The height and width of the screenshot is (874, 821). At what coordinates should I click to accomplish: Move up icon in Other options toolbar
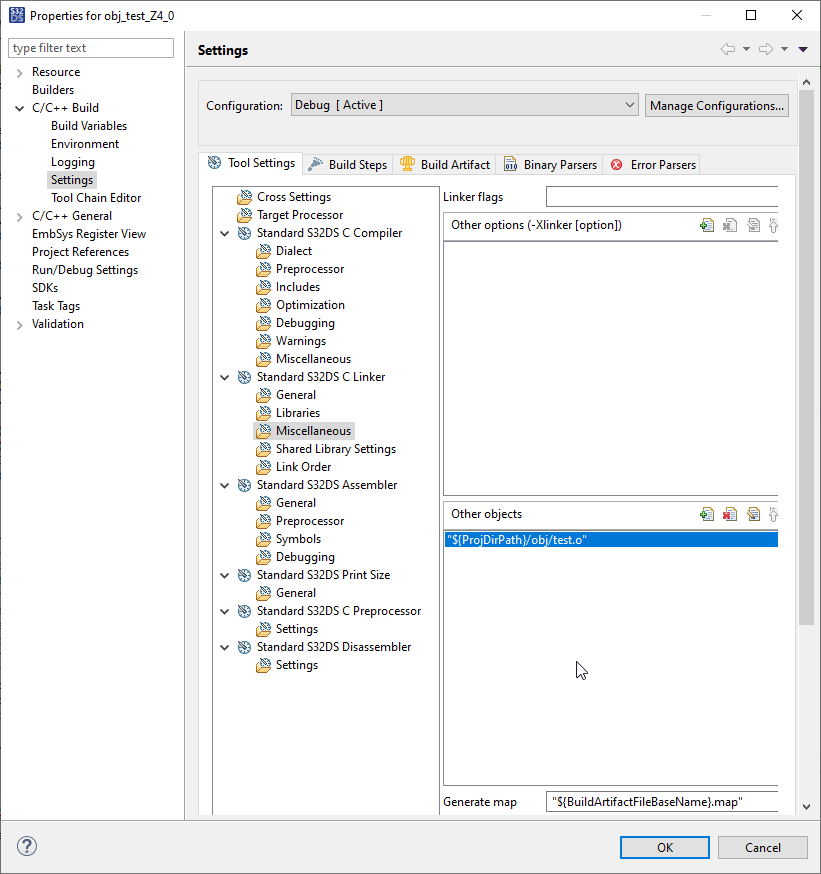click(773, 225)
